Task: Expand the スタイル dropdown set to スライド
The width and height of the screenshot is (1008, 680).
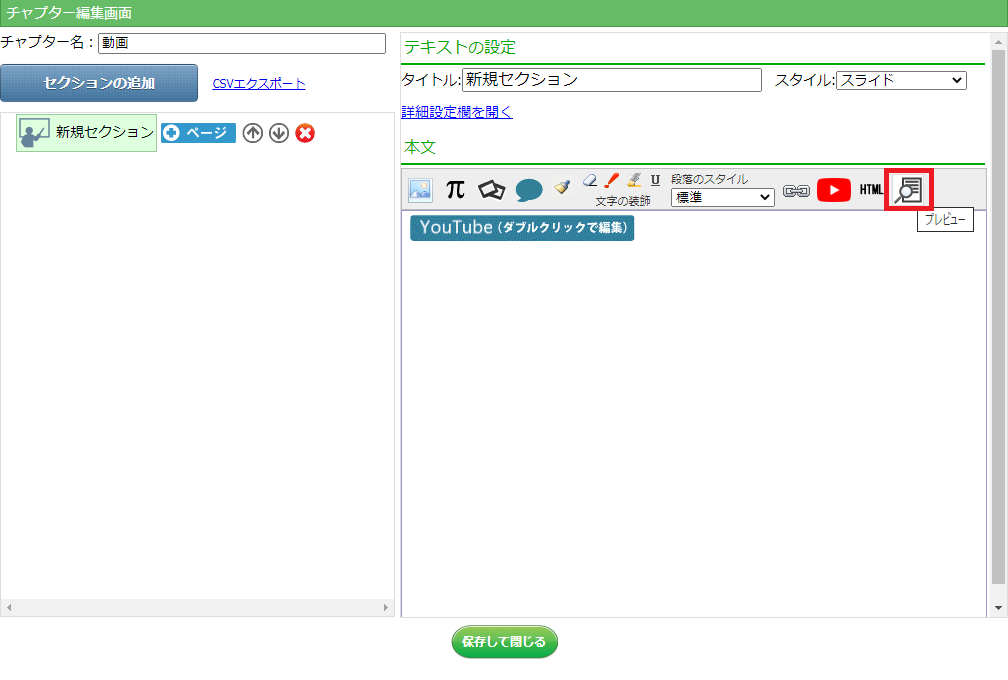Action: [901, 80]
